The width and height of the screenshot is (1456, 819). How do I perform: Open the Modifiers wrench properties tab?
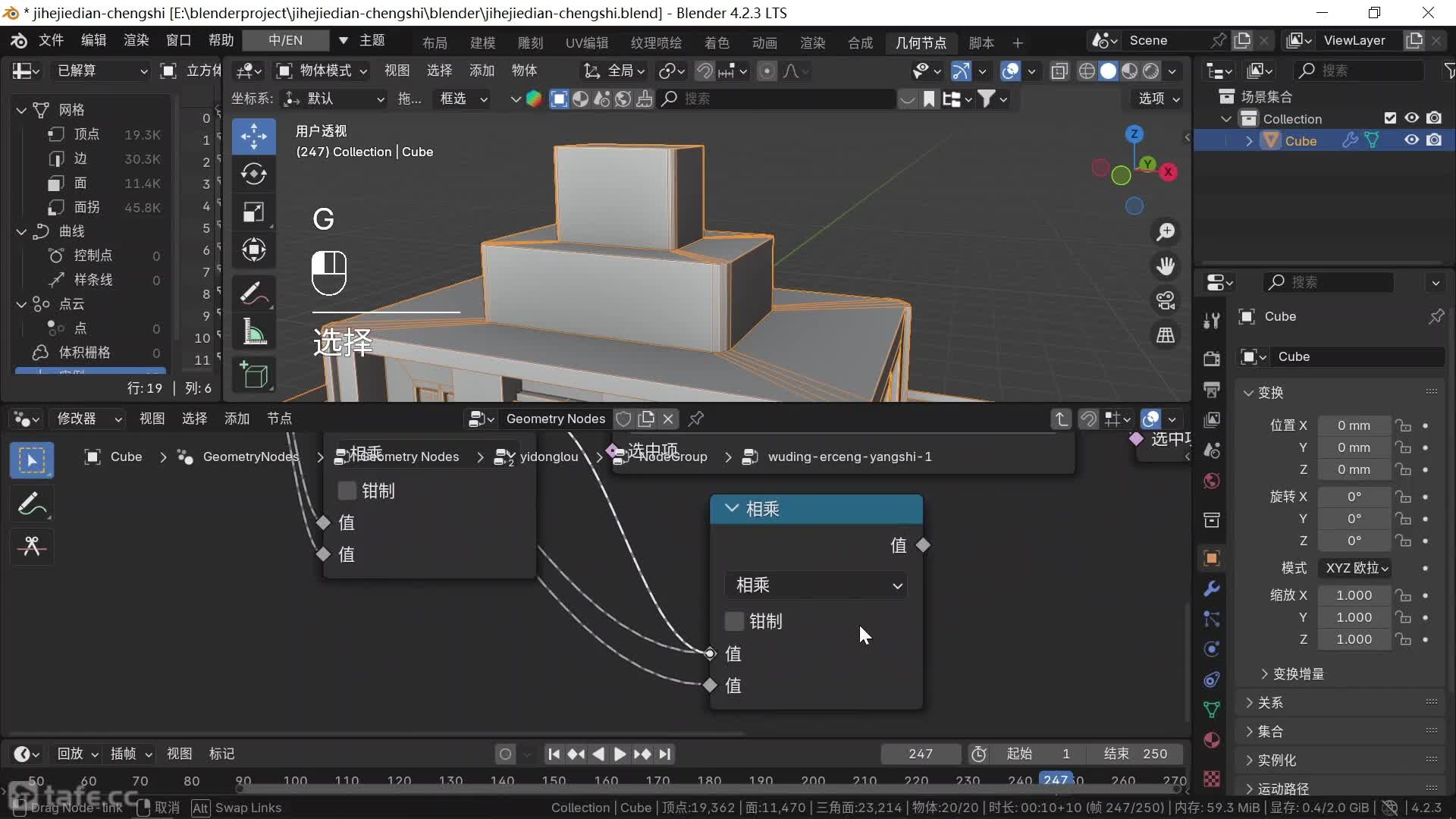[x=1211, y=588]
